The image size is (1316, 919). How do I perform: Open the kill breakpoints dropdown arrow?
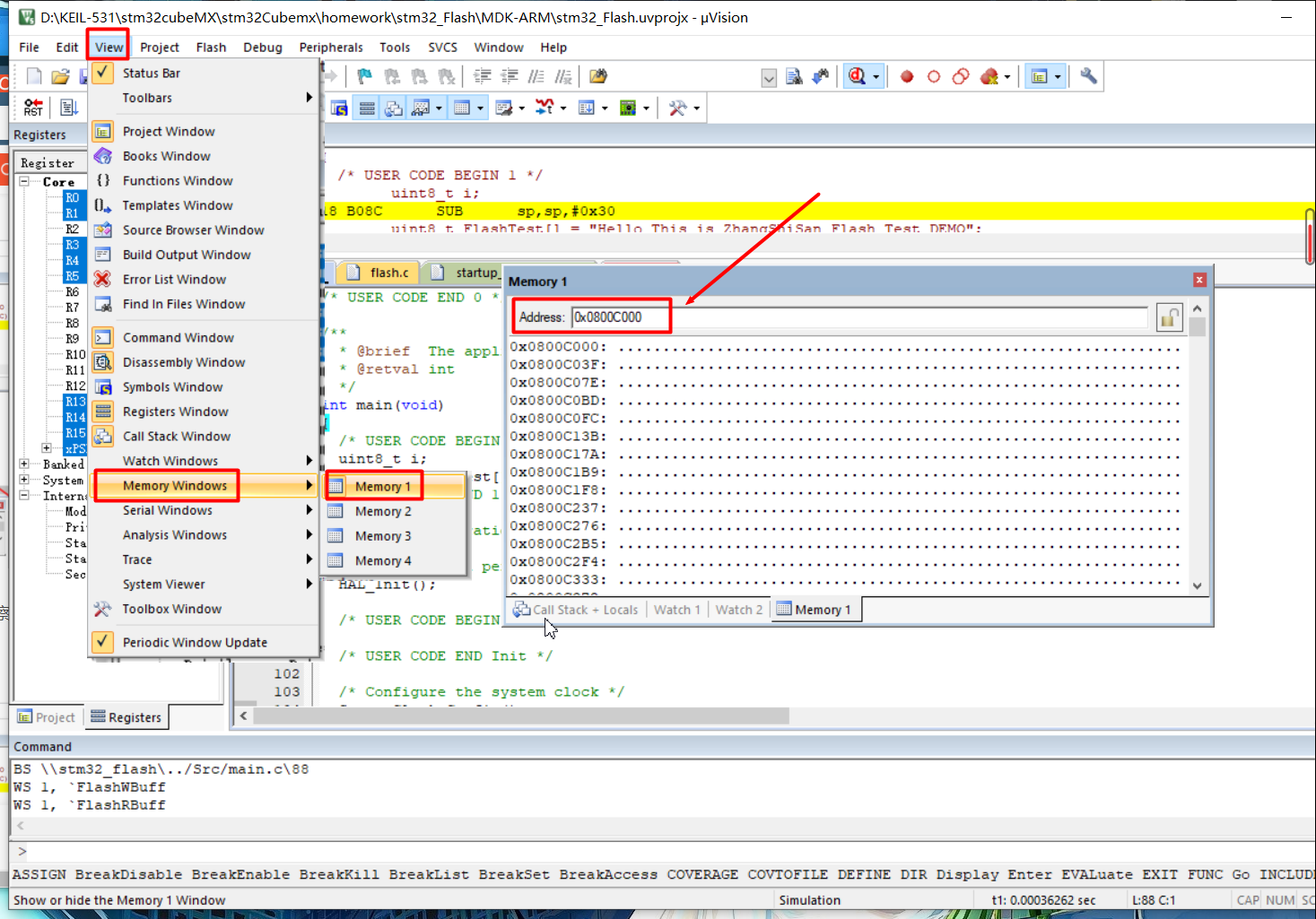tap(1007, 77)
